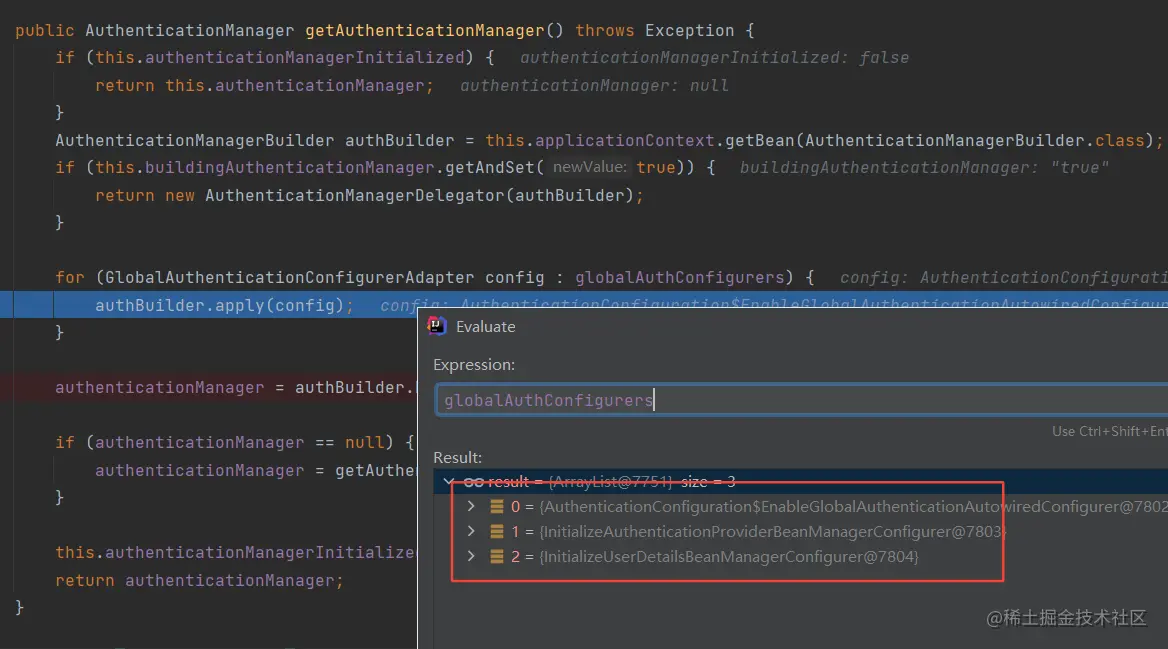Image resolution: width=1168 pixels, height=649 pixels.
Task: Click the newValue: parameter hint
Action: tap(589, 167)
